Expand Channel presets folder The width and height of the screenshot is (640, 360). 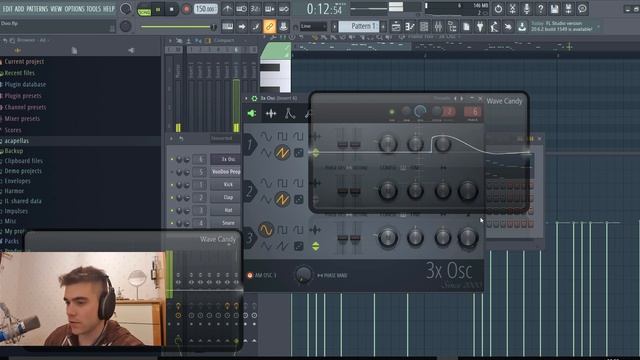click(25, 107)
